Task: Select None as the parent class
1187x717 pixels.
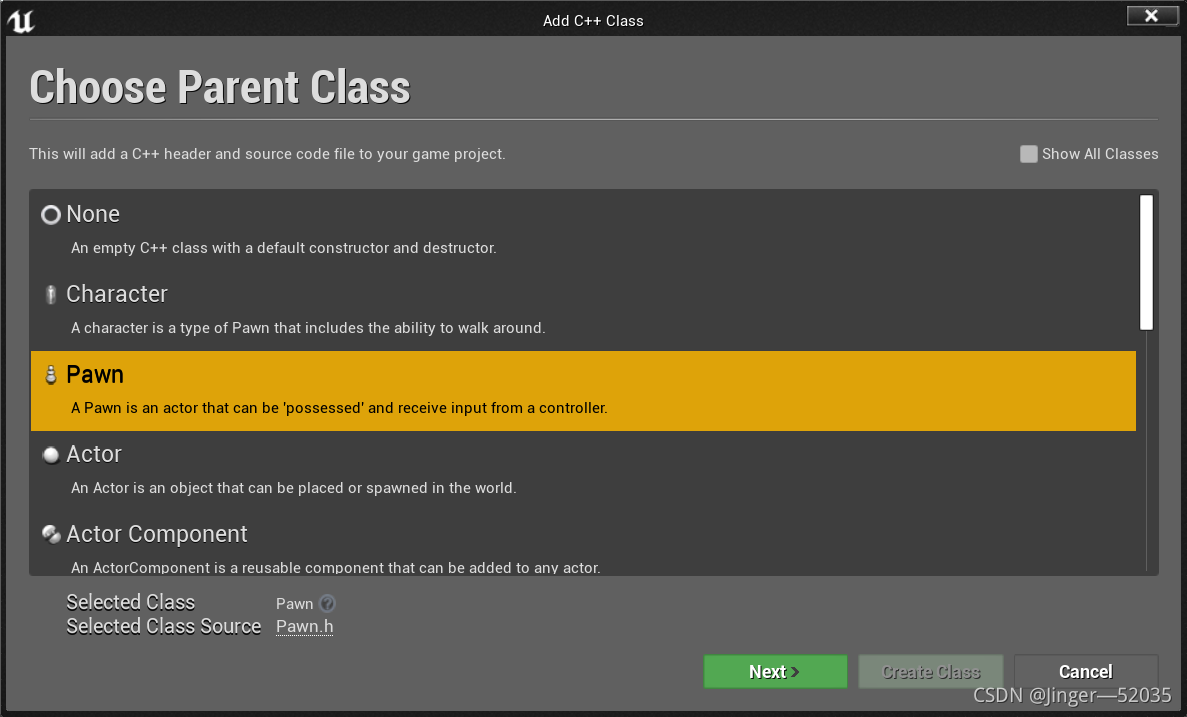Action: pyautogui.click(x=583, y=232)
